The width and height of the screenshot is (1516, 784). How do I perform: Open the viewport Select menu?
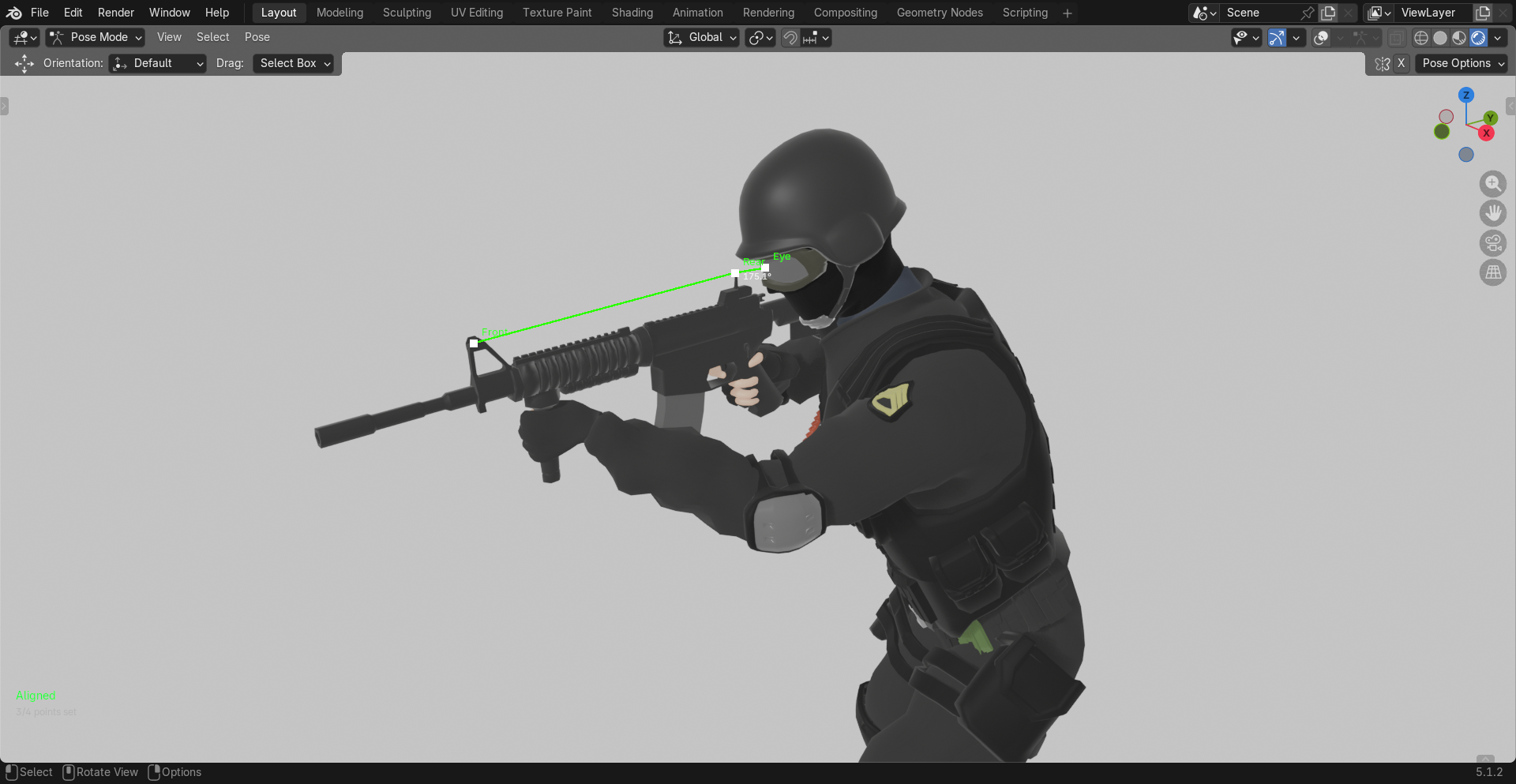212,37
